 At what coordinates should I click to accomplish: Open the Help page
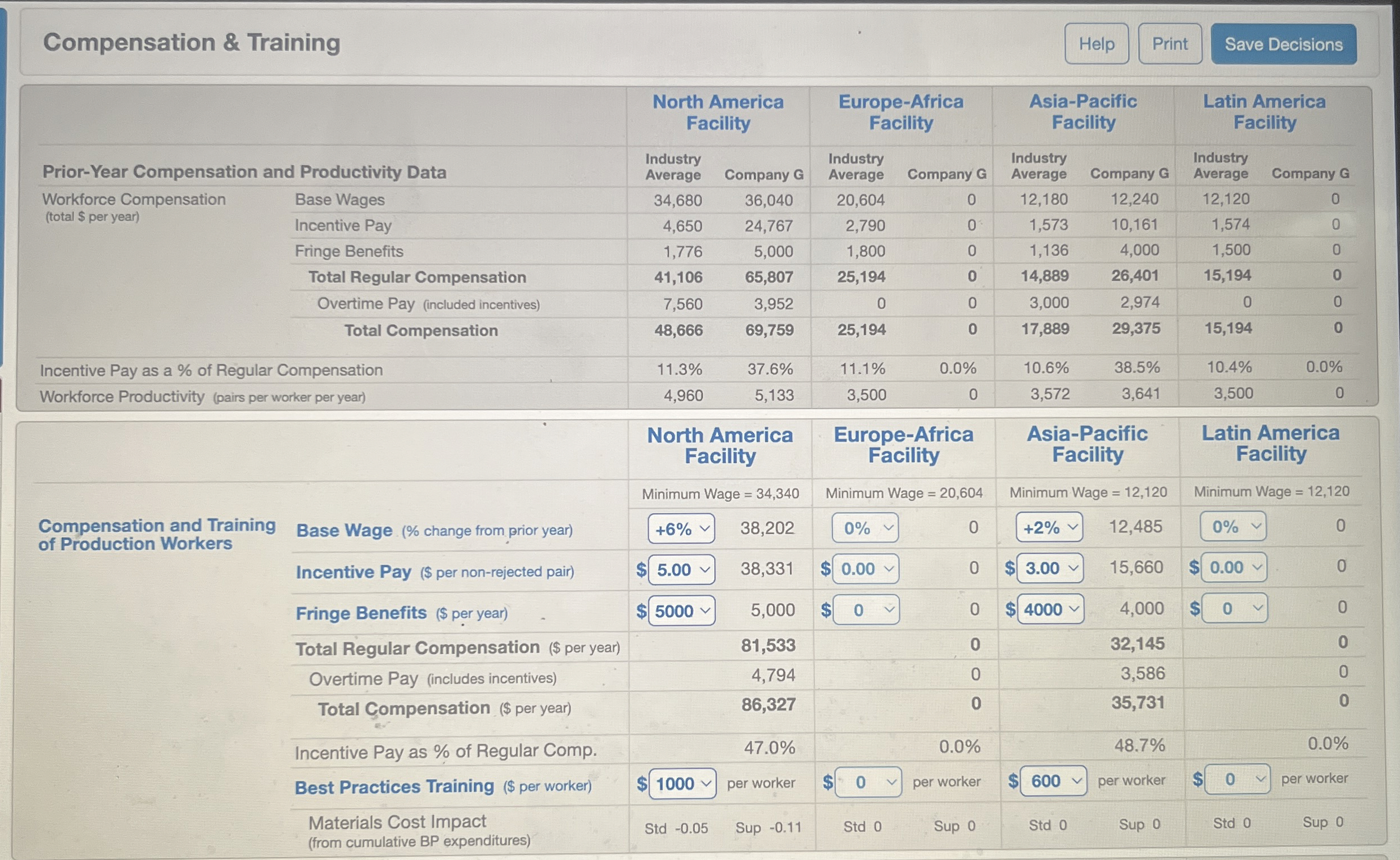click(x=1097, y=44)
